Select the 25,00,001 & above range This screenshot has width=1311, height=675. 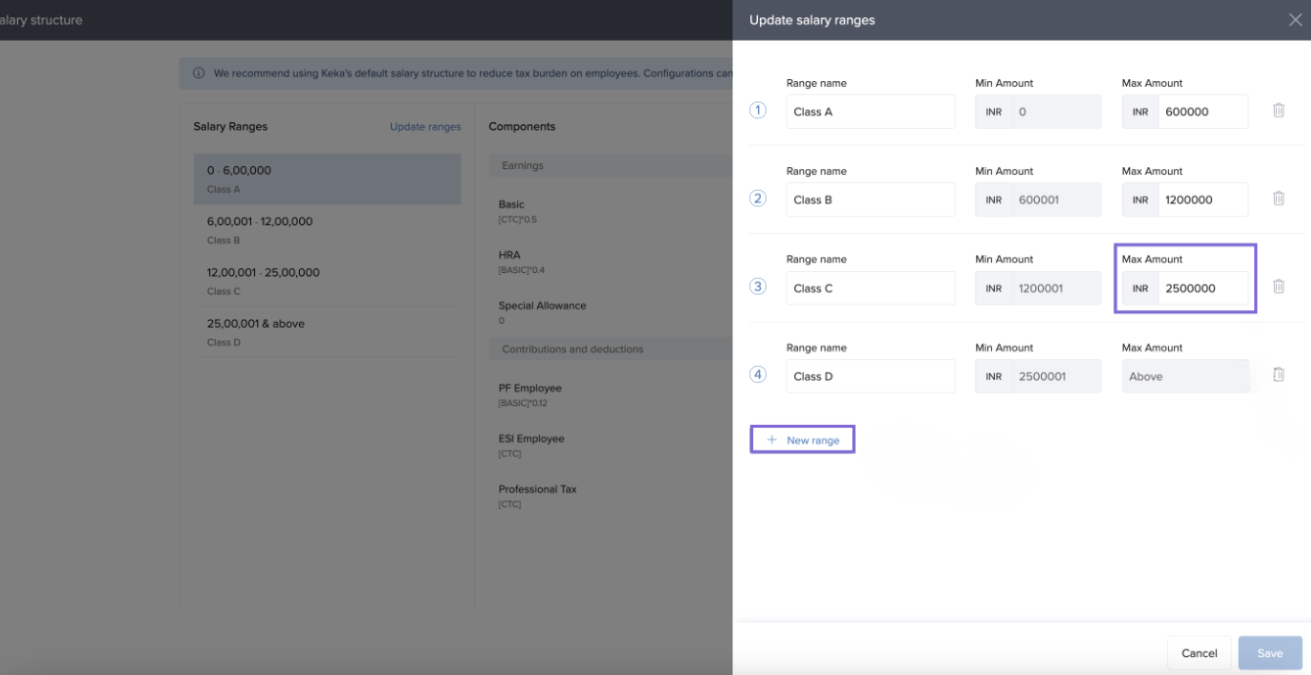pos(327,332)
